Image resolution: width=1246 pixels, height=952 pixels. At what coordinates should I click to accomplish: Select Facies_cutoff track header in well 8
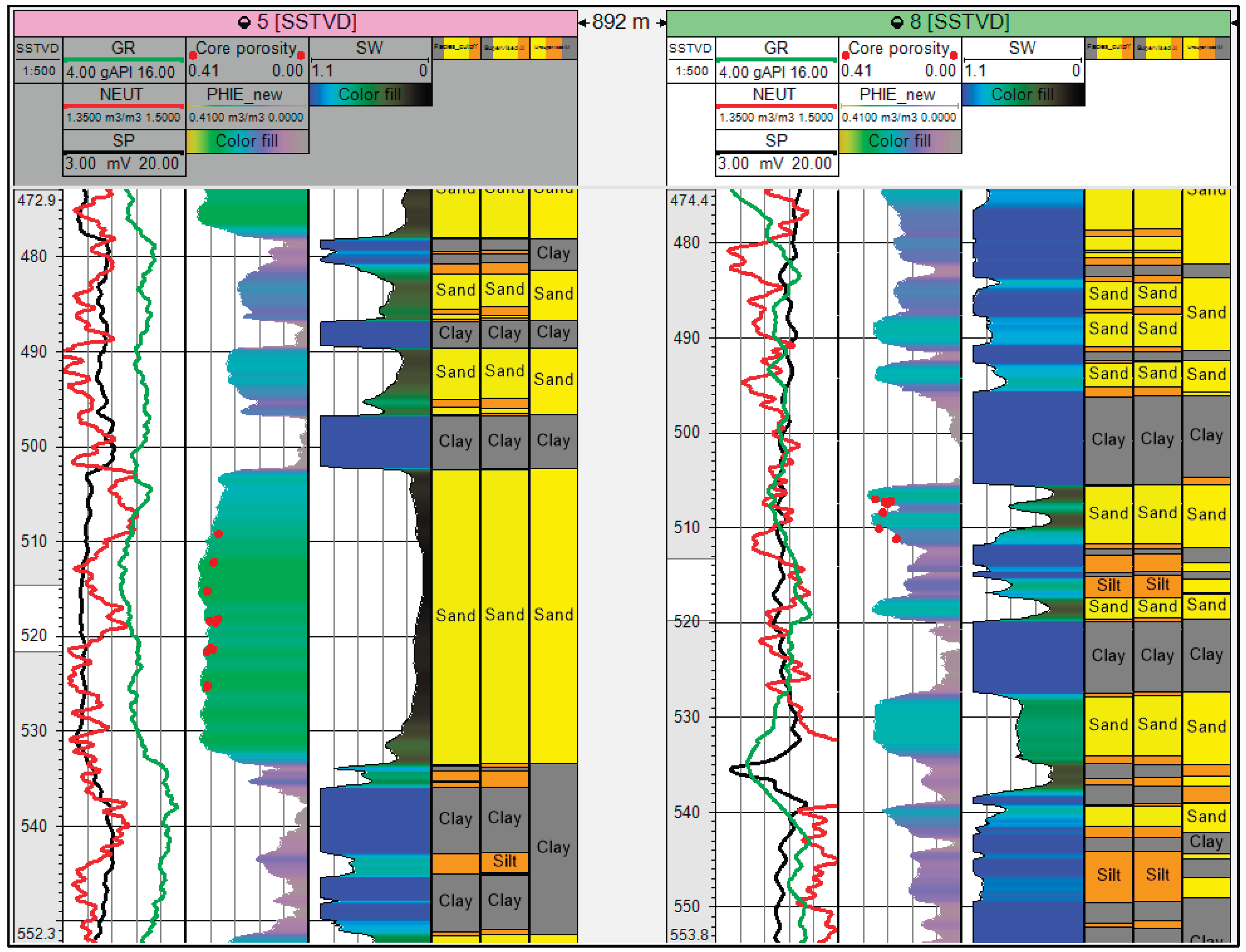(x=1109, y=48)
